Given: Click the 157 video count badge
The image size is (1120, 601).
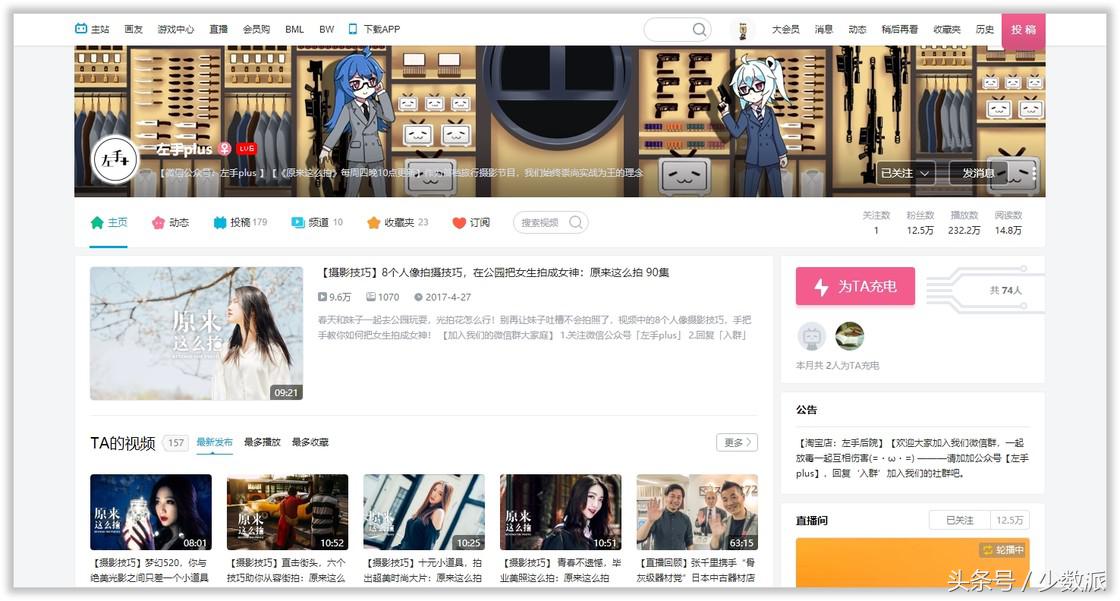Looking at the screenshot, I should tap(176, 443).
